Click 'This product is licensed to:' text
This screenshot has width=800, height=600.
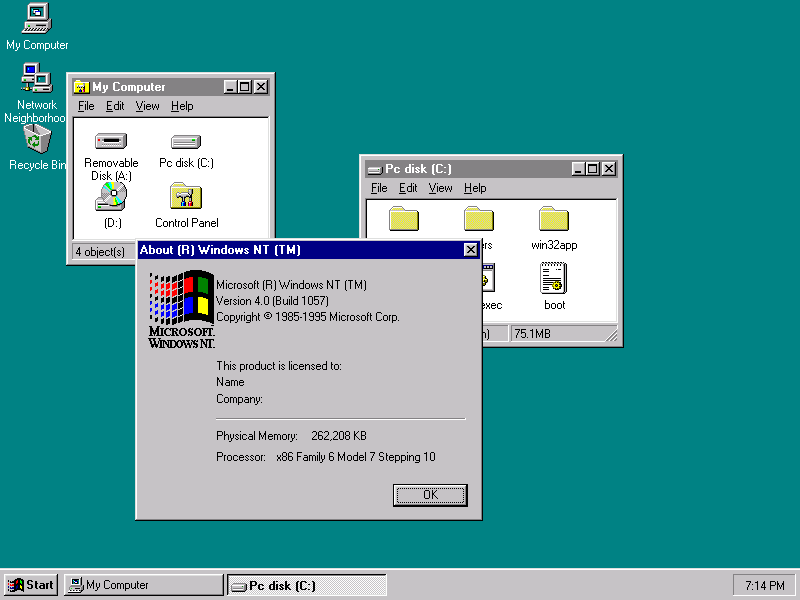coord(279,366)
